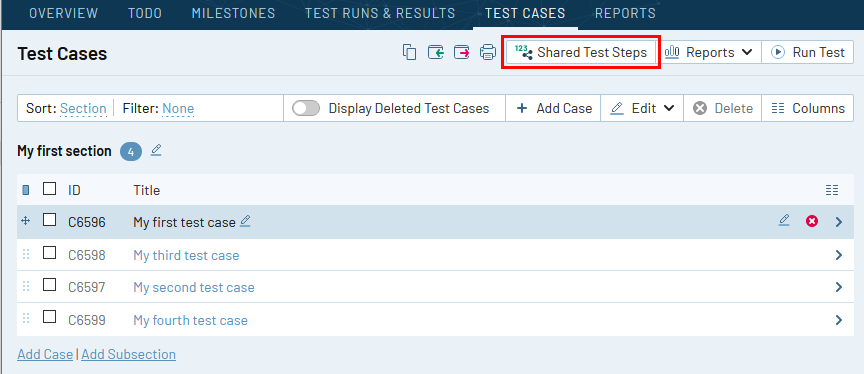
Task: Click the columns icon in table header
Action: tap(832, 190)
